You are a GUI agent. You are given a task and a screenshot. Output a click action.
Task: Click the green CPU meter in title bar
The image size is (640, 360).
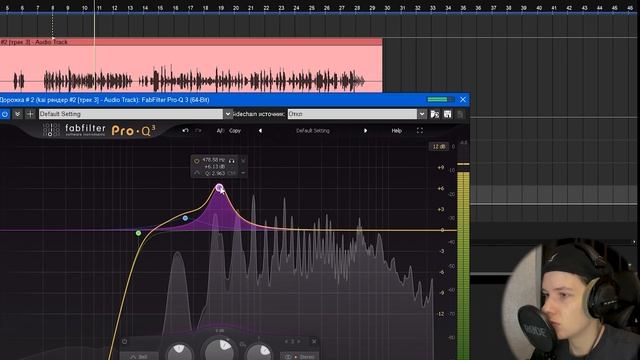tap(441, 100)
